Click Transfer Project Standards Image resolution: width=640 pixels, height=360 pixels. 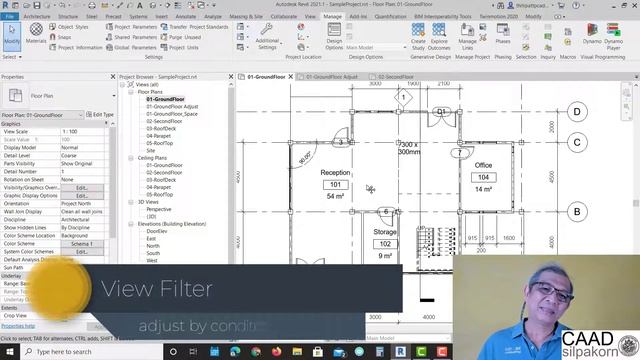[194, 27]
